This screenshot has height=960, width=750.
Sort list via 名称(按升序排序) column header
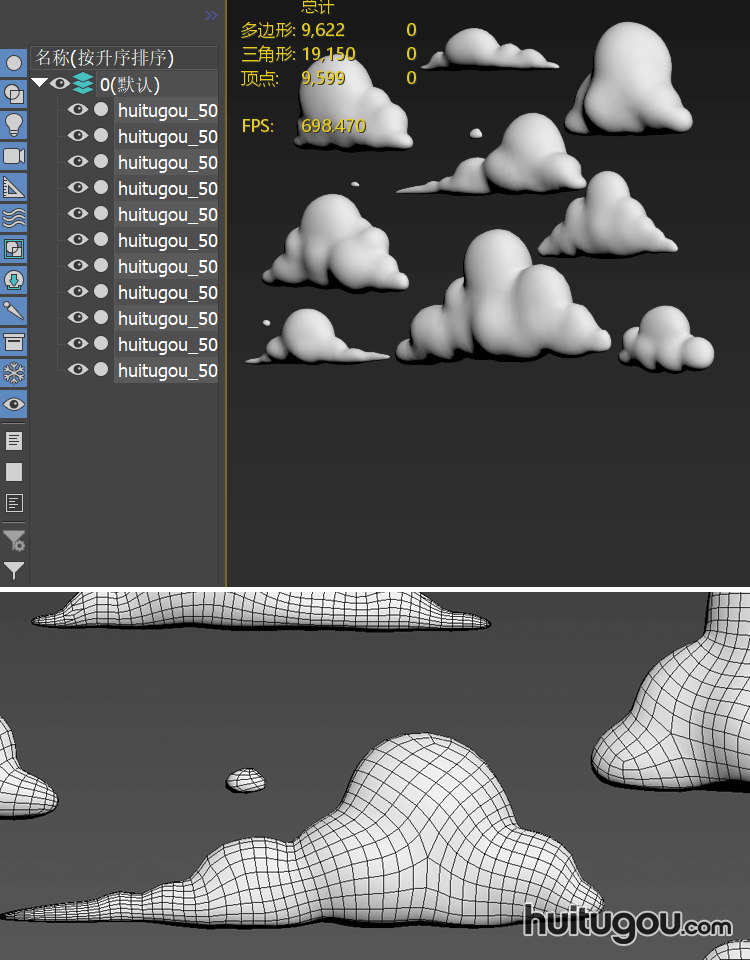point(105,58)
